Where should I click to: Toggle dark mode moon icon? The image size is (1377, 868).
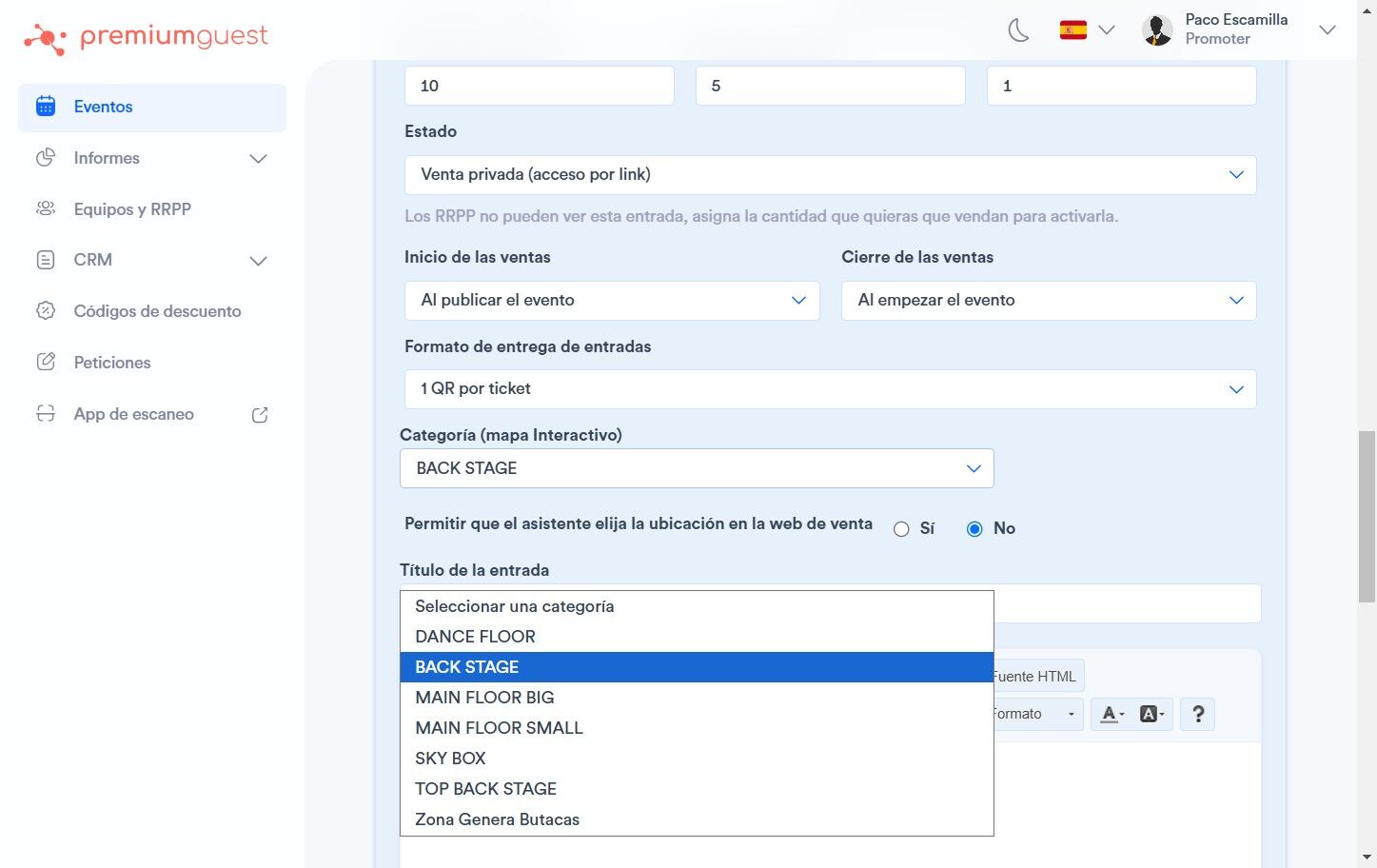point(1018,30)
